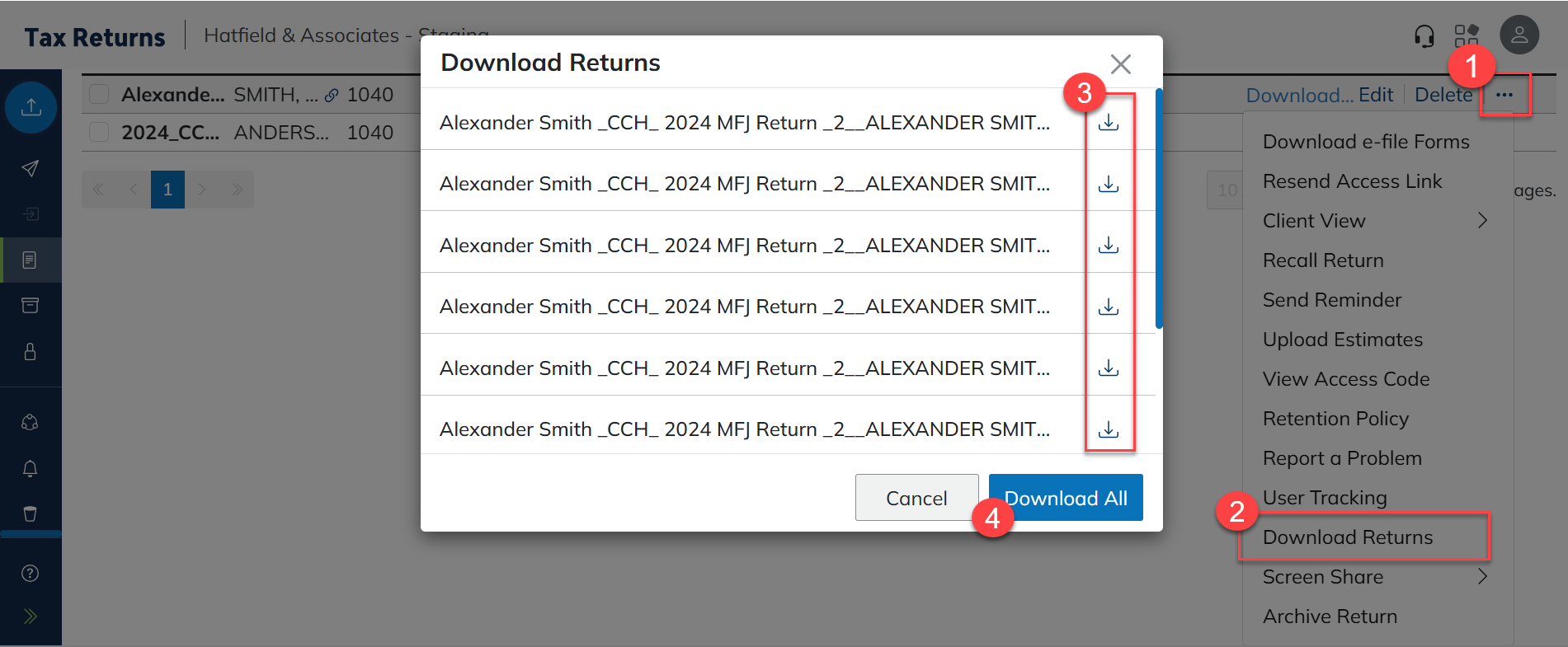Click the headset support icon
Screen dimensions: 1568x647
click(1424, 36)
